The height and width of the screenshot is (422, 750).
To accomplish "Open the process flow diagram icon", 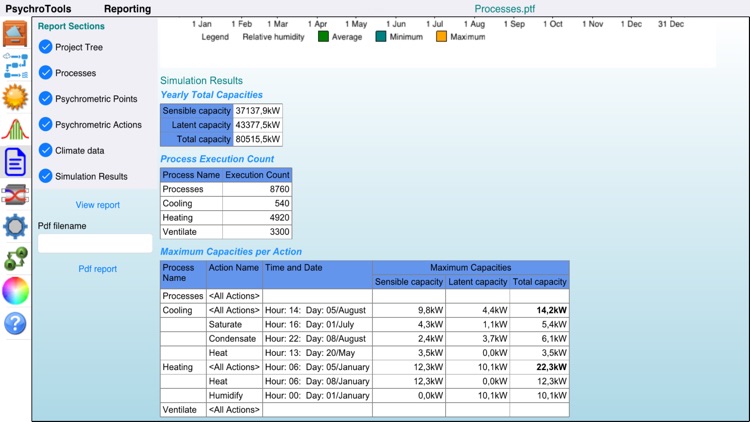I will pos(15,66).
